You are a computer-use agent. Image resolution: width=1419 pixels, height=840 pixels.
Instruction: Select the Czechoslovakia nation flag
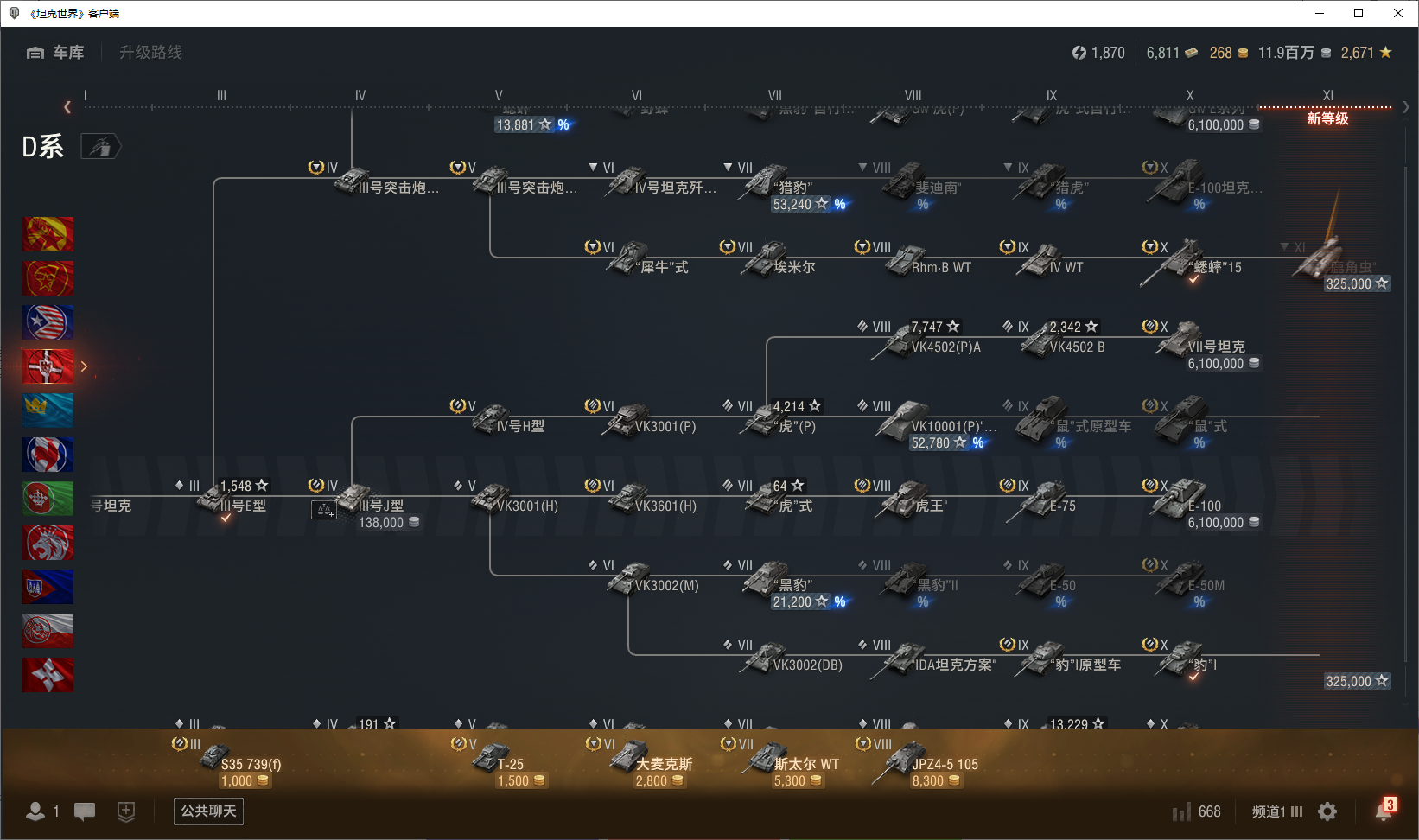pyautogui.click(x=48, y=587)
